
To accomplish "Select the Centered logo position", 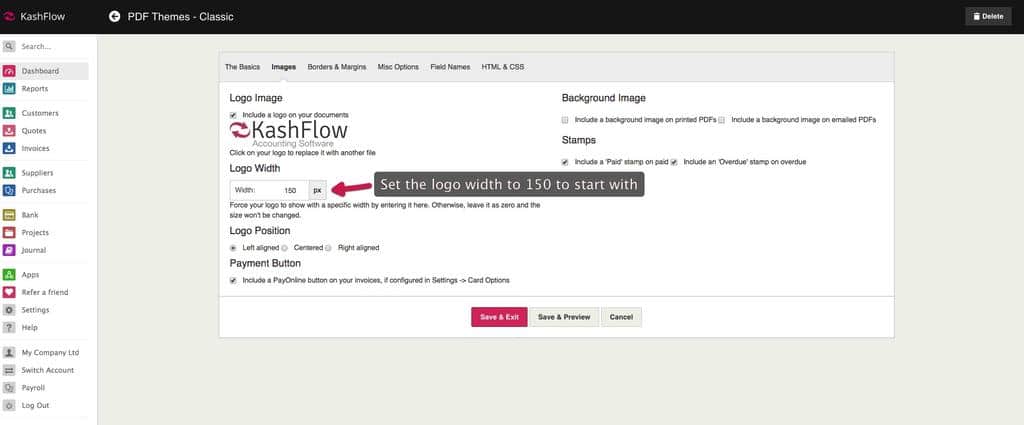I will pos(285,247).
